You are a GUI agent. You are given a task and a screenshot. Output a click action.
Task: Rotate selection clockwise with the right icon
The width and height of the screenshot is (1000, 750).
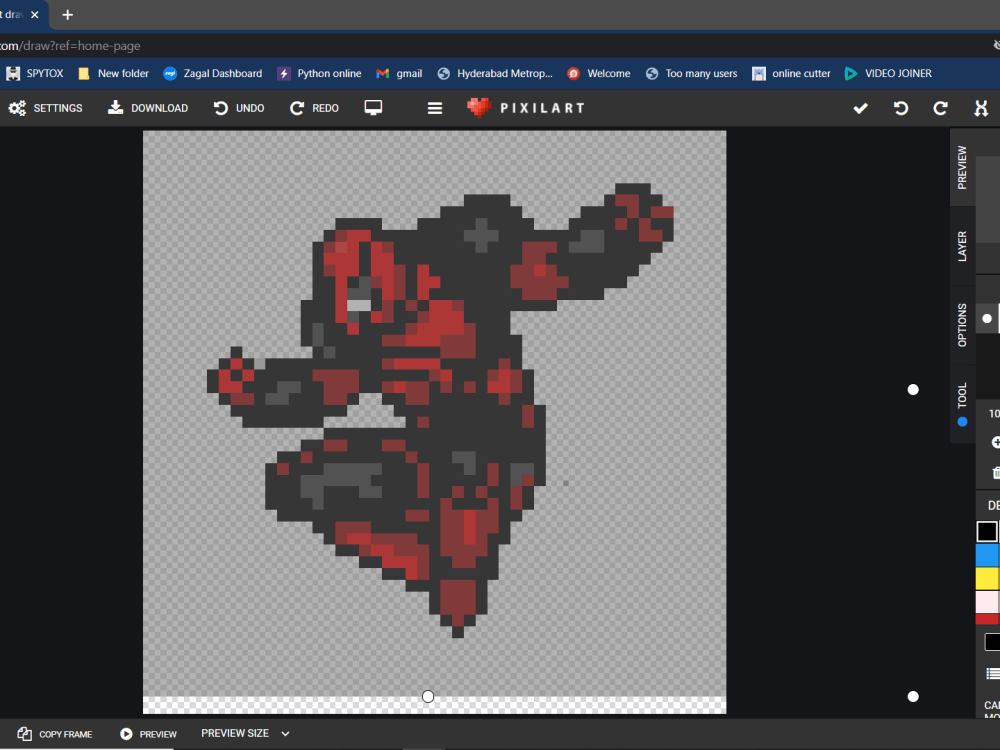940,108
